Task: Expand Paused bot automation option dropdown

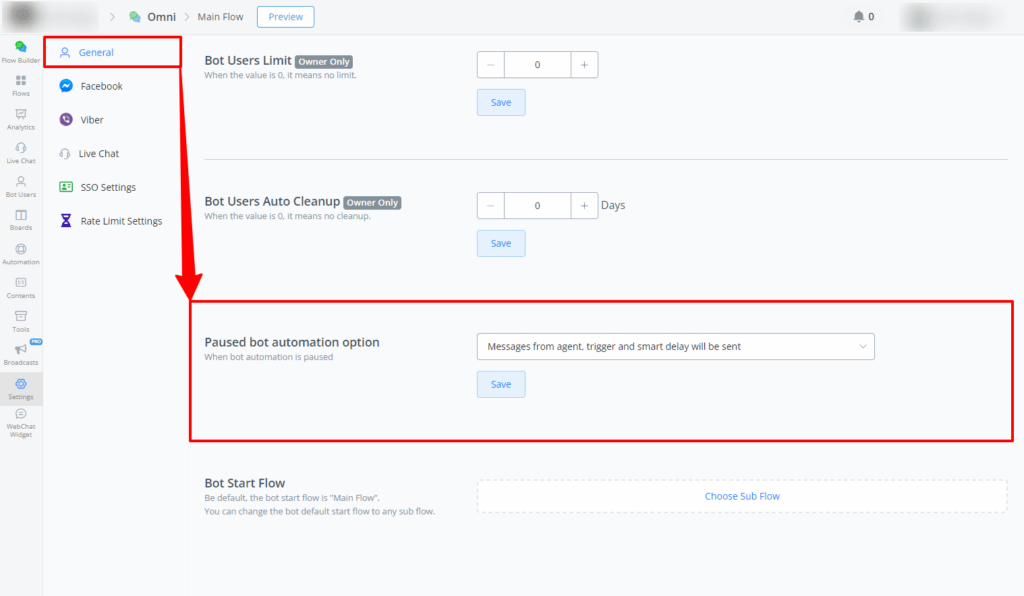Action: pyautogui.click(x=675, y=347)
